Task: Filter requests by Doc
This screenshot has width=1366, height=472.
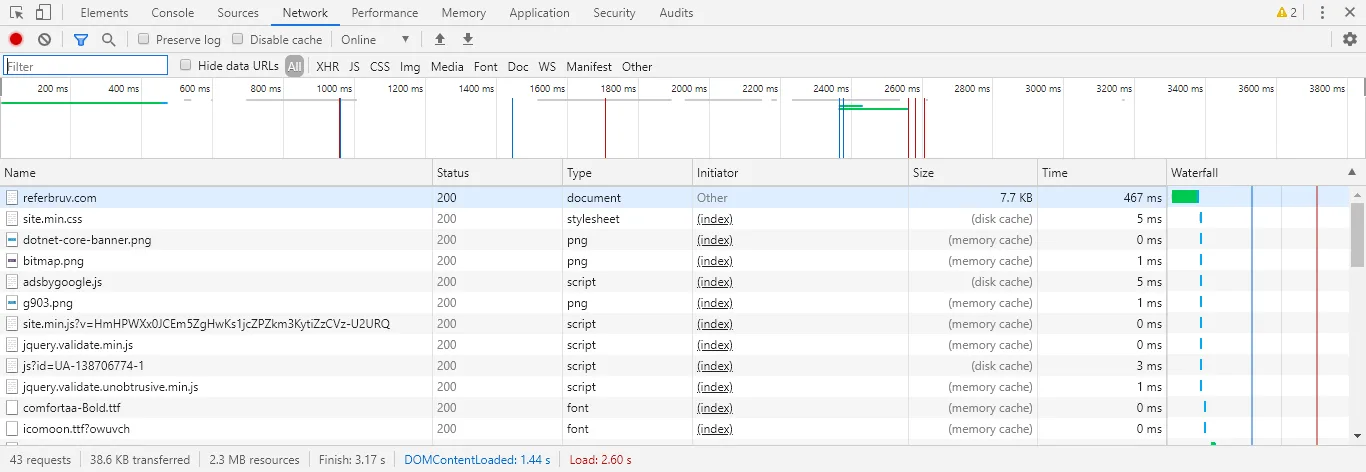Action: pos(518,67)
